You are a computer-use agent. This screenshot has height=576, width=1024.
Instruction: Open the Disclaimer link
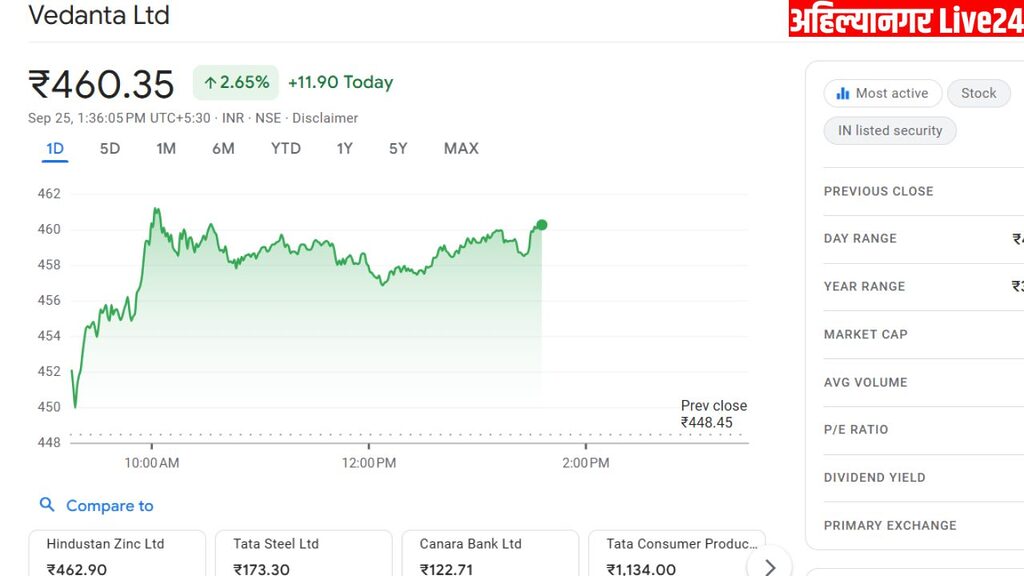pyautogui.click(x=325, y=118)
